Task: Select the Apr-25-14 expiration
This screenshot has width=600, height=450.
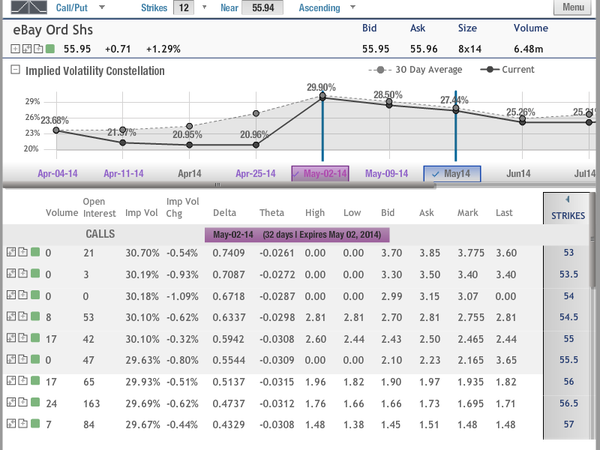Action: pos(256,174)
